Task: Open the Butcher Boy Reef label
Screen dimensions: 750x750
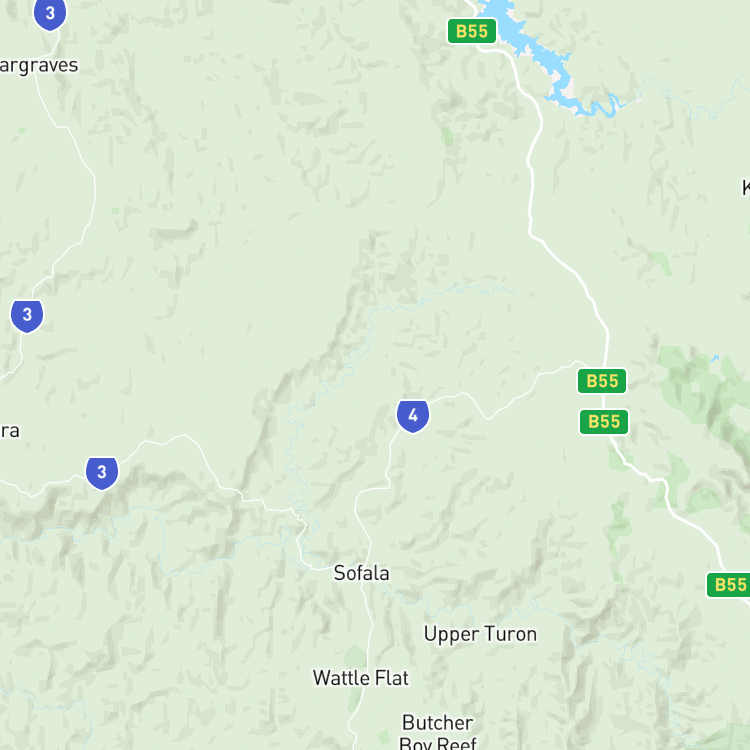Action: coord(438,732)
